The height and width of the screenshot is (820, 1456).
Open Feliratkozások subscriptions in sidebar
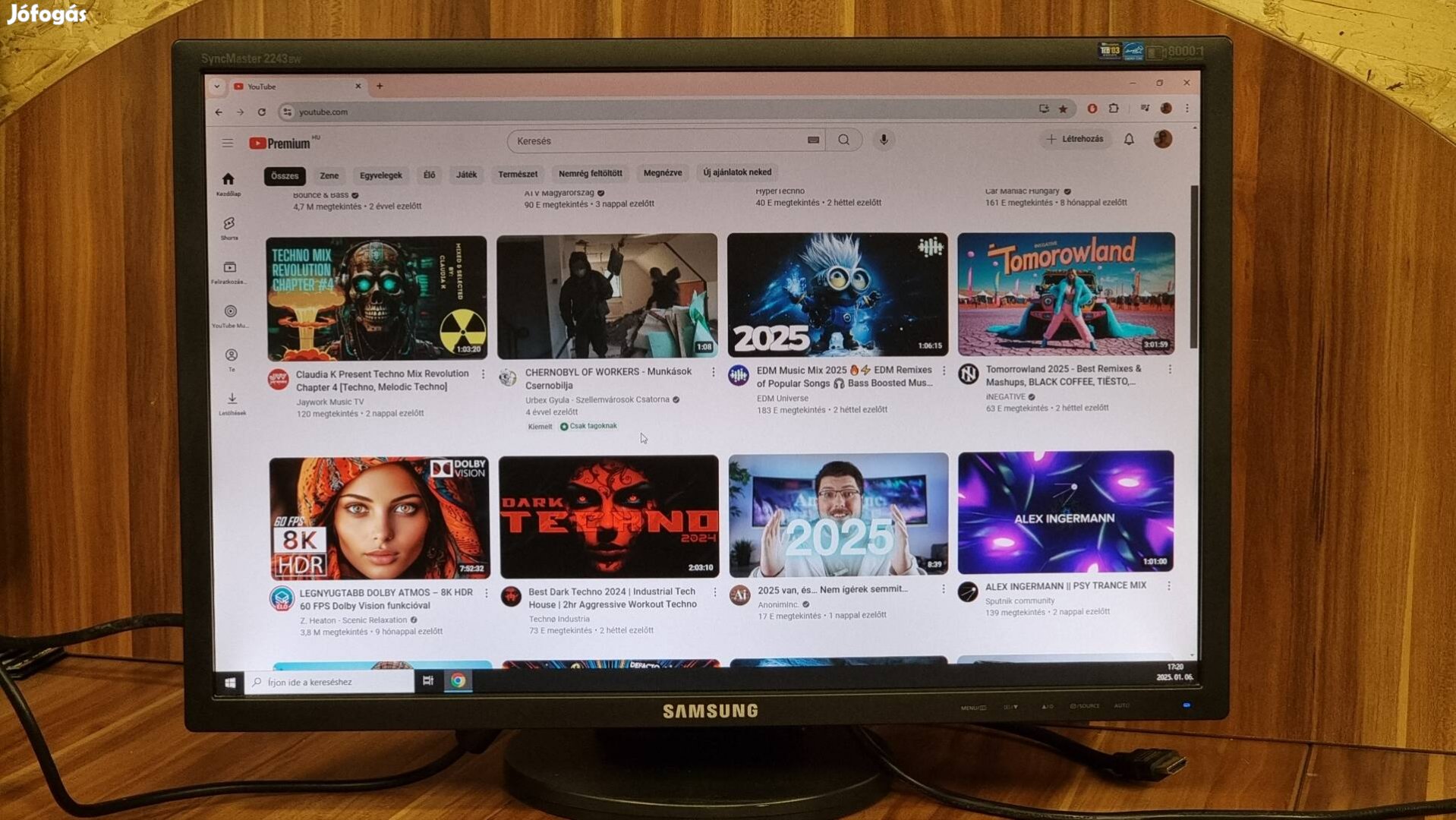click(229, 272)
